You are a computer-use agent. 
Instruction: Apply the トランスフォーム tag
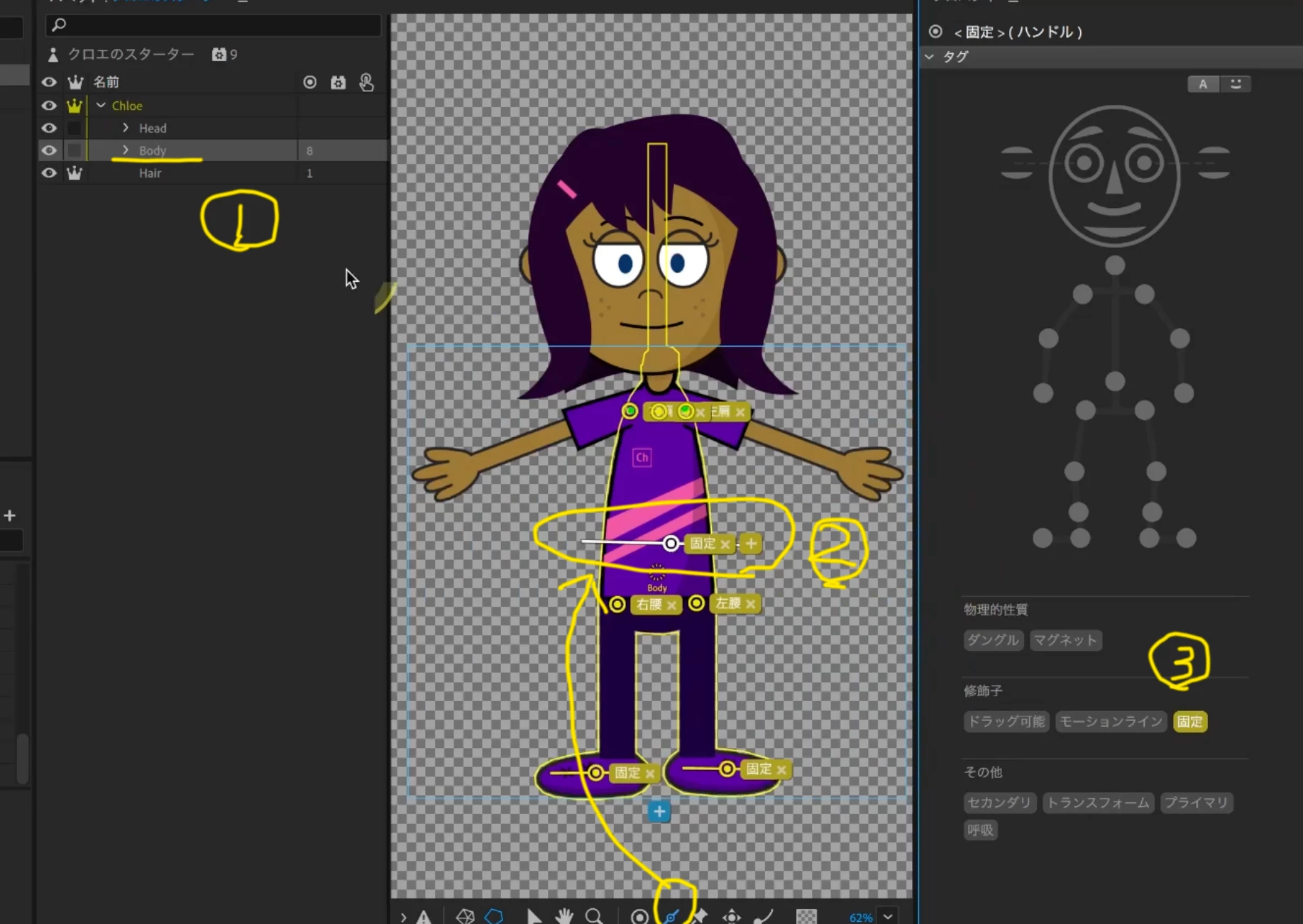(1098, 803)
